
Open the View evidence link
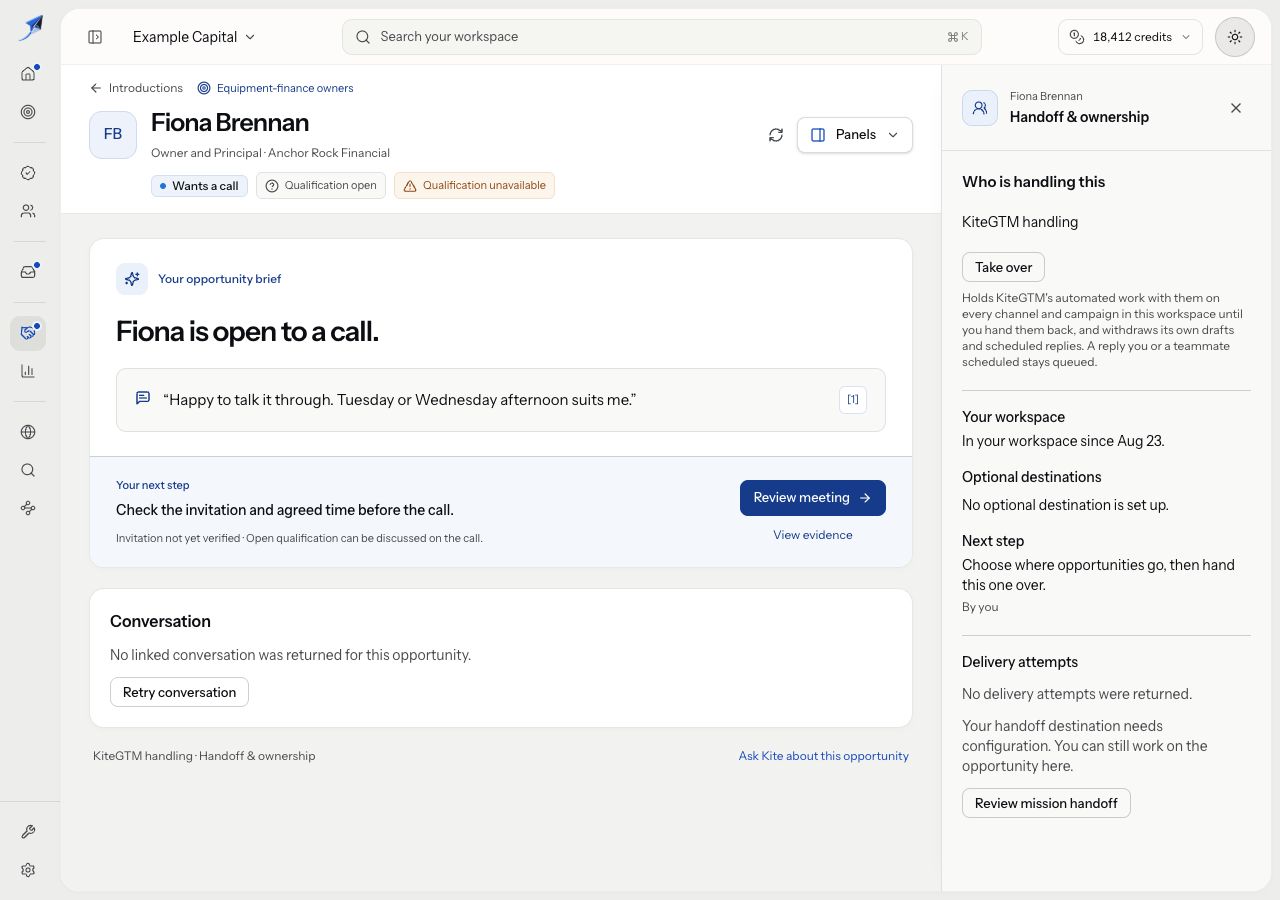coord(813,535)
